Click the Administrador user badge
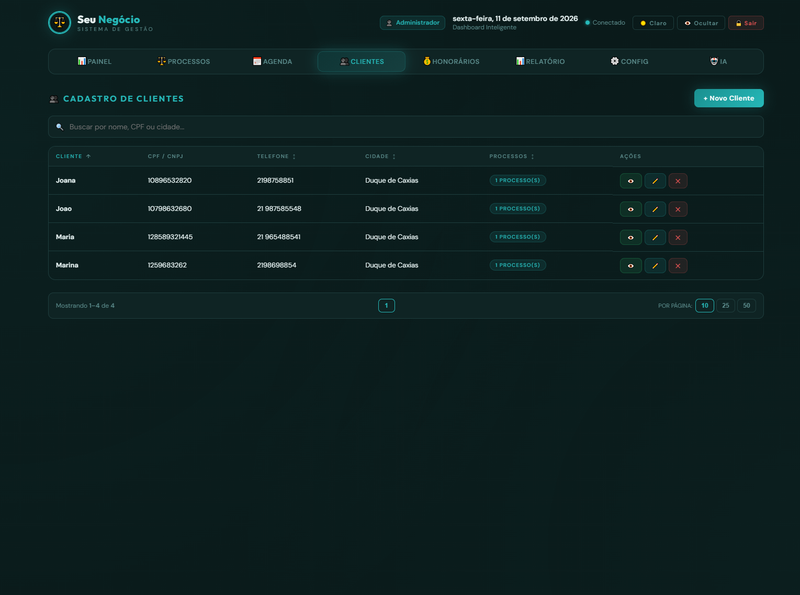800x595 pixels. pyautogui.click(x=412, y=23)
